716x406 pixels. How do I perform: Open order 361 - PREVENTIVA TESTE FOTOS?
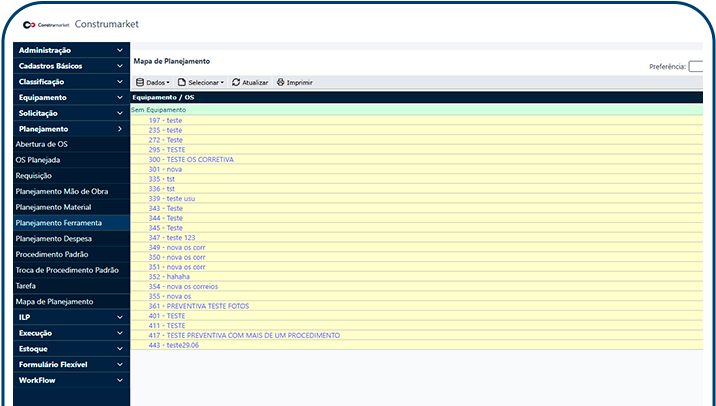(x=198, y=306)
